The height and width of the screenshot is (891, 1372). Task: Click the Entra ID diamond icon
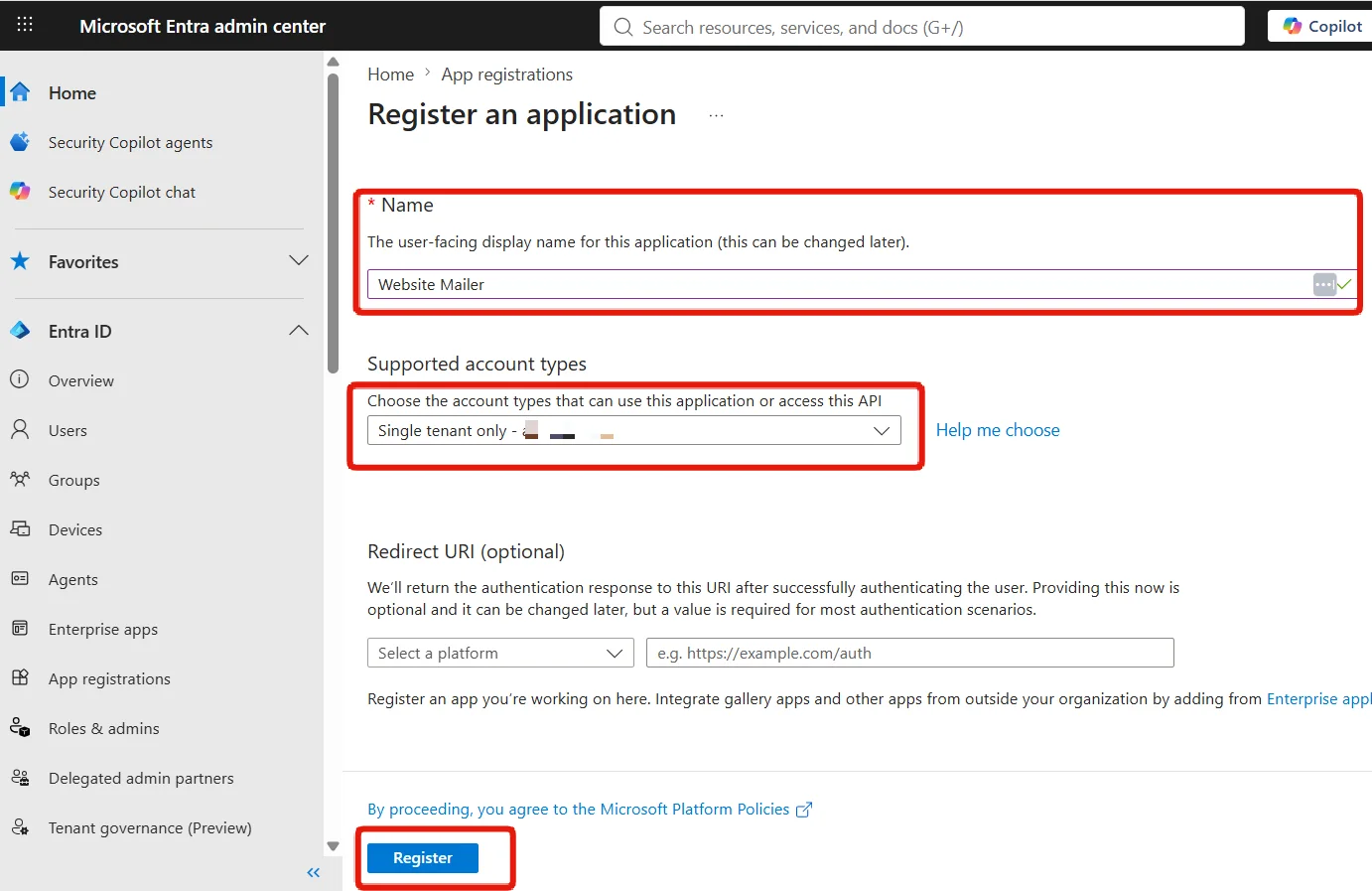(20, 331)
